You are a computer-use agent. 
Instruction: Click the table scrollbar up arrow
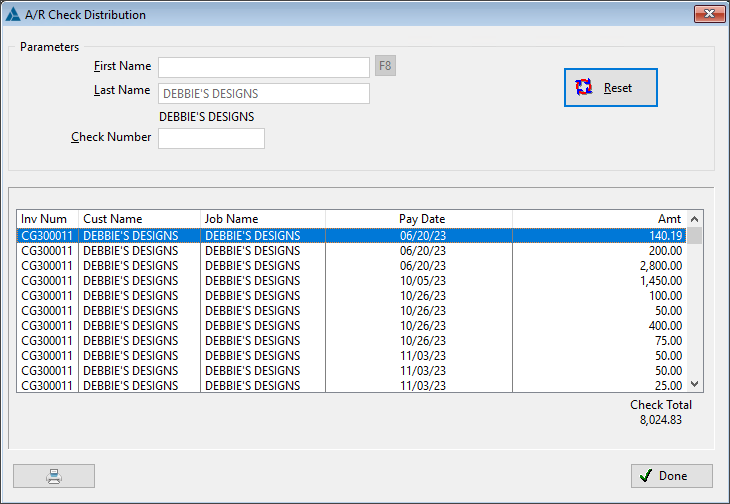coord(695,219)
